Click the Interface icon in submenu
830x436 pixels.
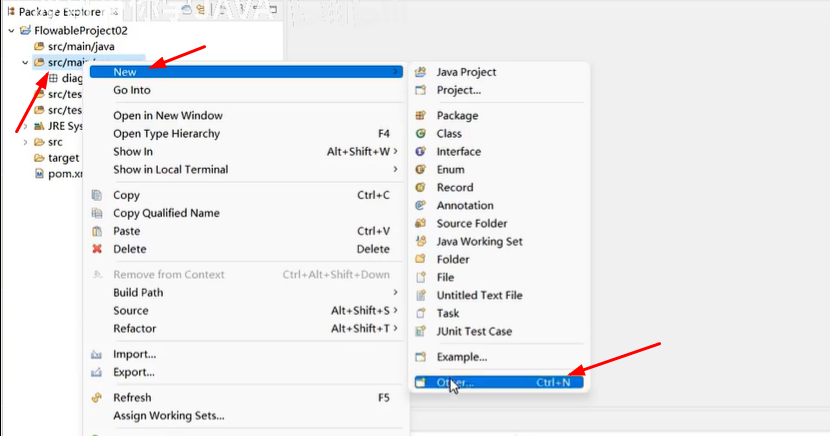point(421,152)
